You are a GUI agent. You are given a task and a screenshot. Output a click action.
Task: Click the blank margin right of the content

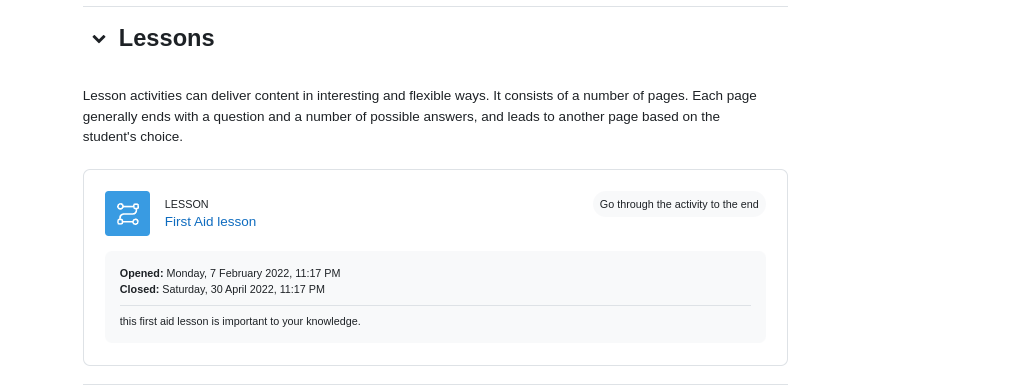pyautogui.click(x=904, y=195)
